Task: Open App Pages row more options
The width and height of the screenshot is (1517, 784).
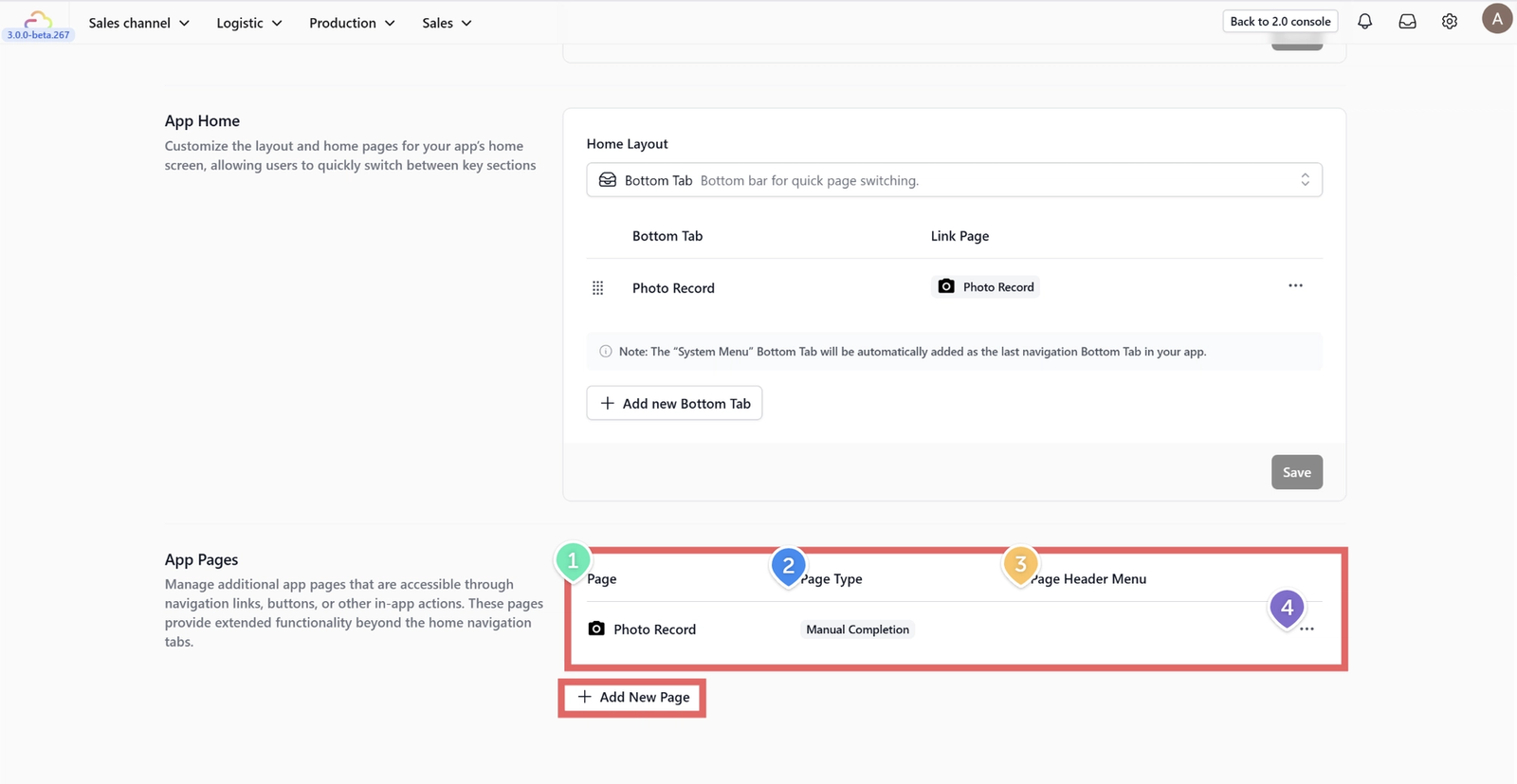Action: pyautogui.click(x=1307, y=629)
